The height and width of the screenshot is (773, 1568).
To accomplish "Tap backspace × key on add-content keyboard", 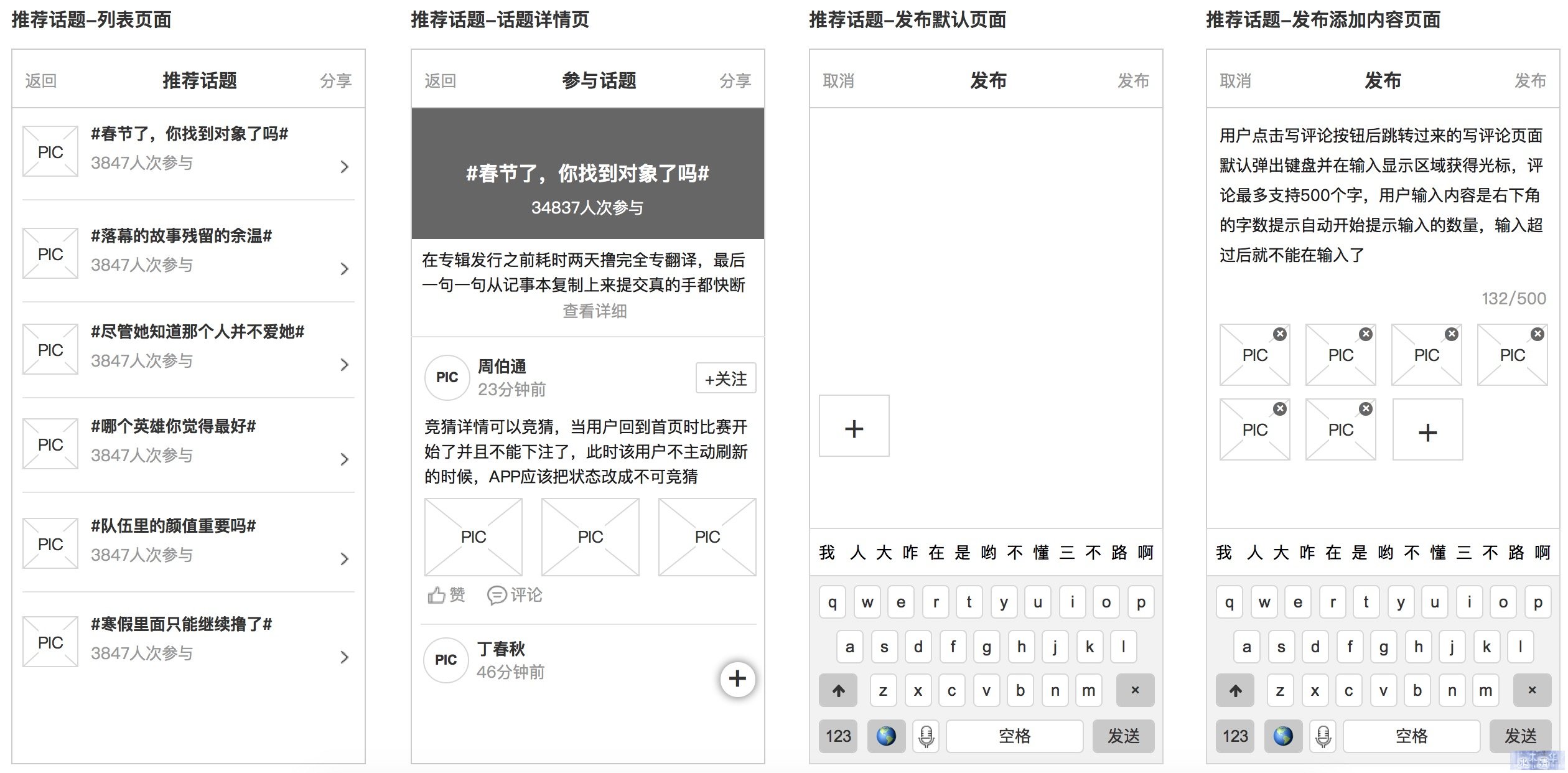I will coord(1532,690).
